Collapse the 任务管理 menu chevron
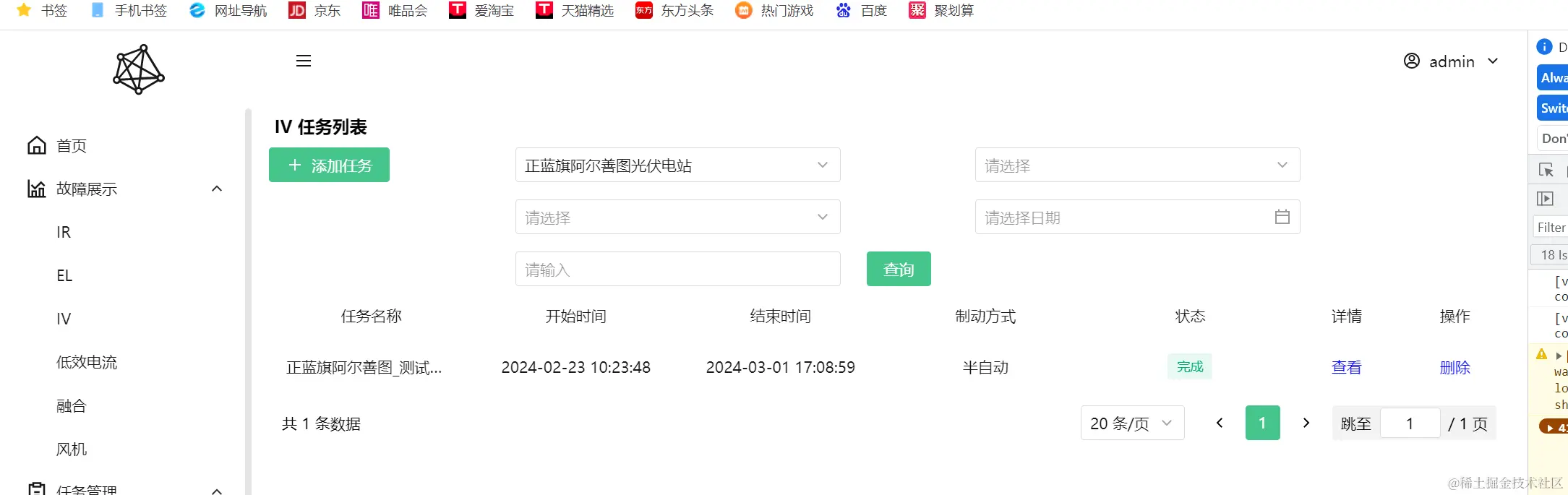1568x495 pixels. click(x=217, y=491)
